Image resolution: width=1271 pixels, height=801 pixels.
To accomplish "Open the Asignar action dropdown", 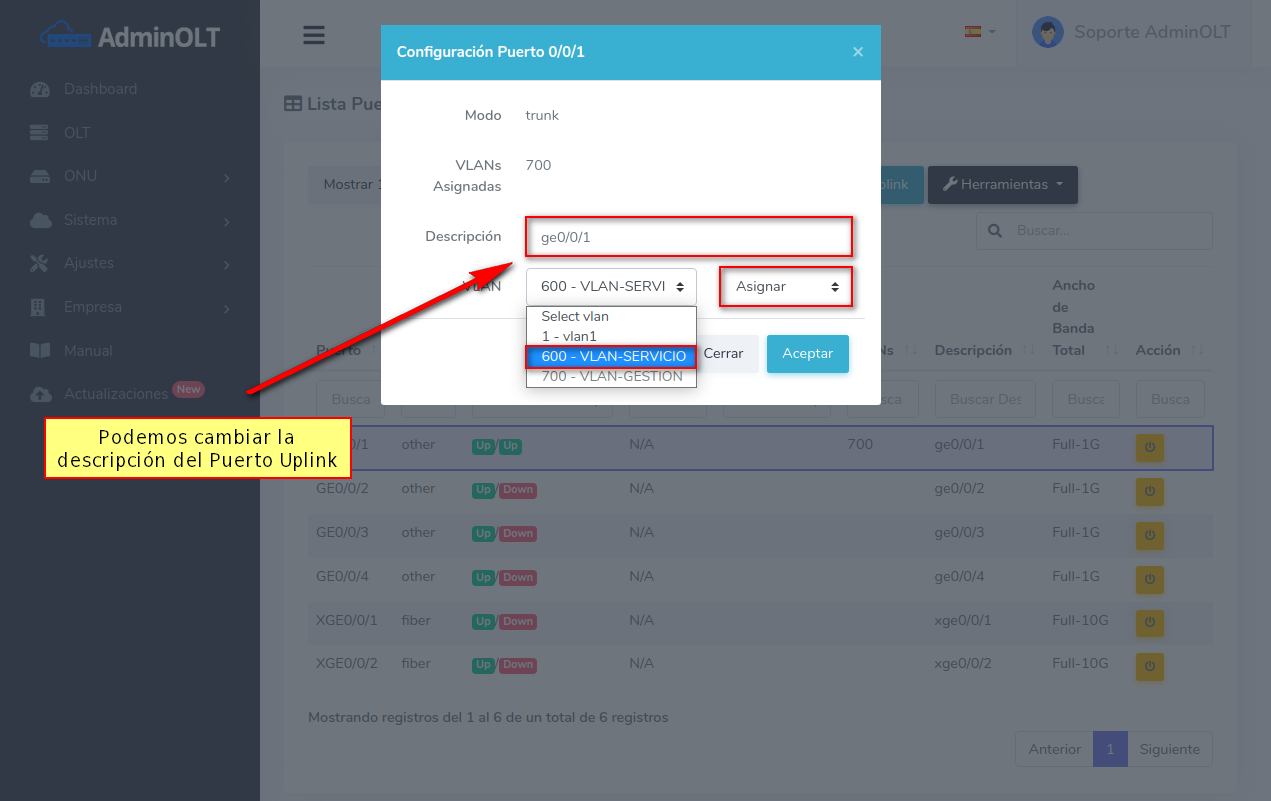I will 787,287.
